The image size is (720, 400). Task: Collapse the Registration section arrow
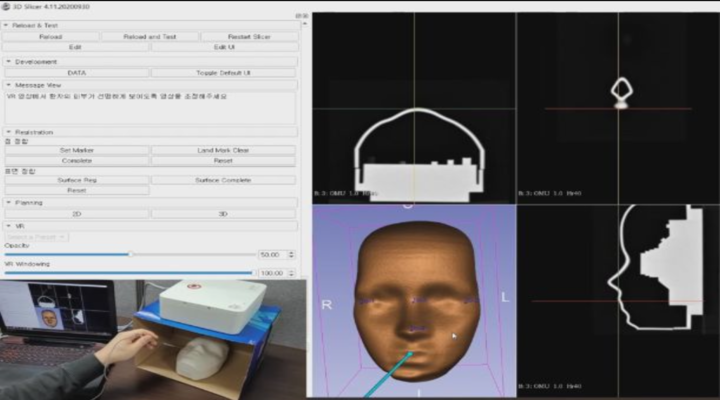8,132
